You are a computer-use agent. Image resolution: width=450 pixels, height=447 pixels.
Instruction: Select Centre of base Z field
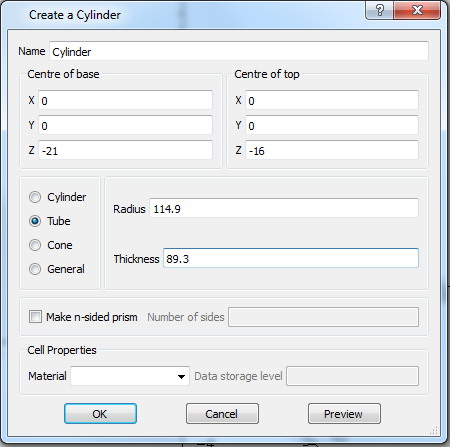[125, 150]
